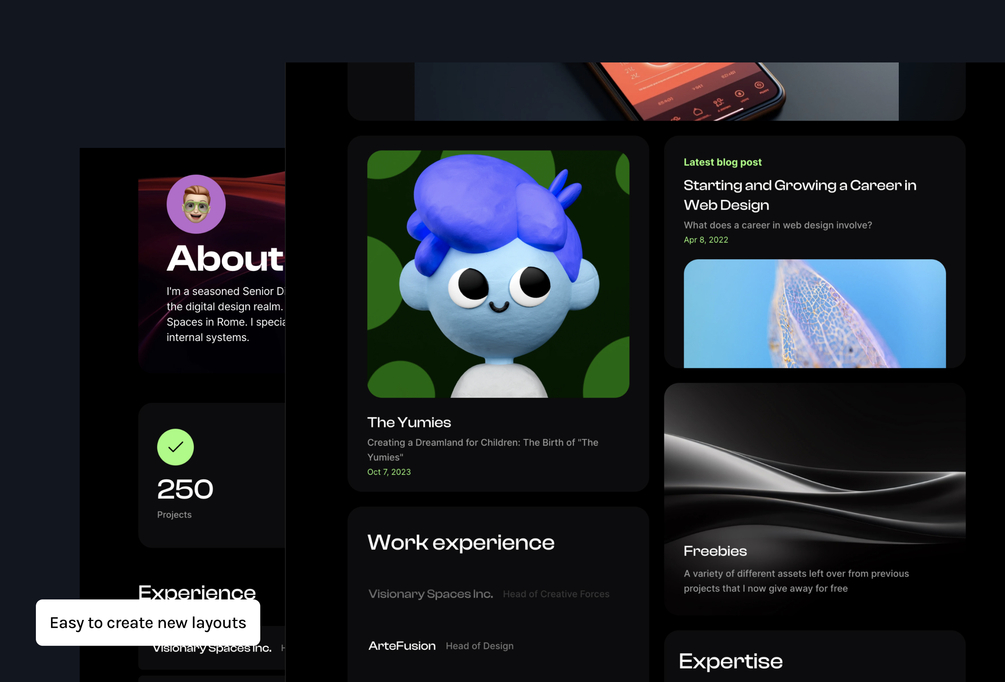Open the leaf wing blog post image
This screenshot has width=1005, height=682.
(x=815, y=313)
